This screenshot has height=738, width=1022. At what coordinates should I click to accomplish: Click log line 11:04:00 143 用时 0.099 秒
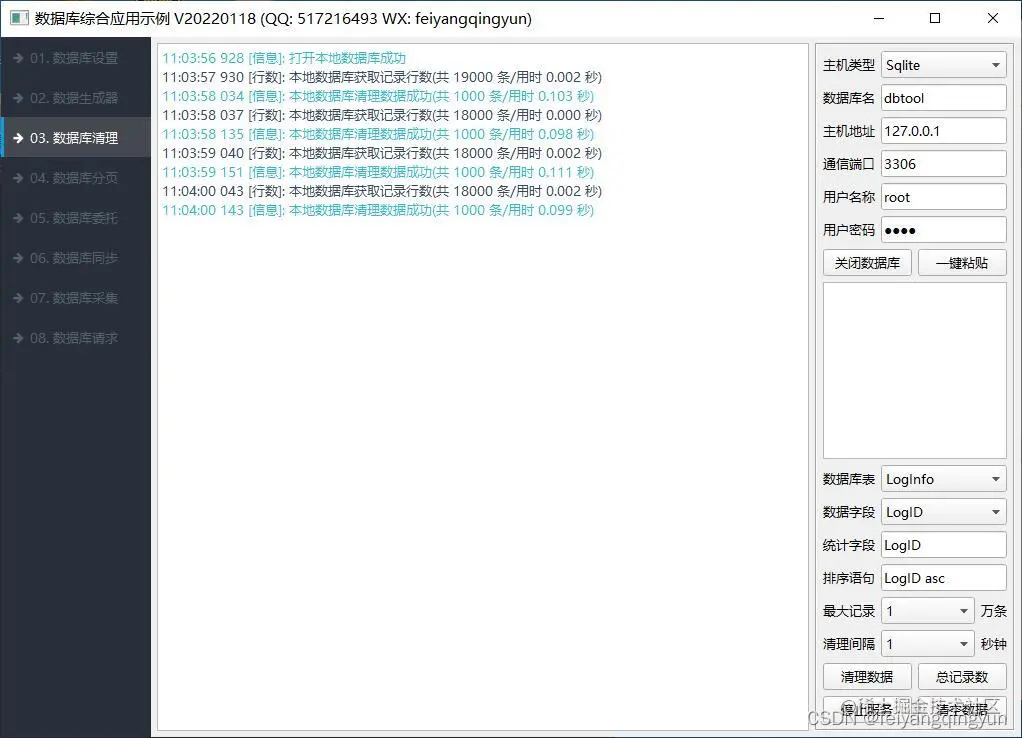(x=378, y=210)
